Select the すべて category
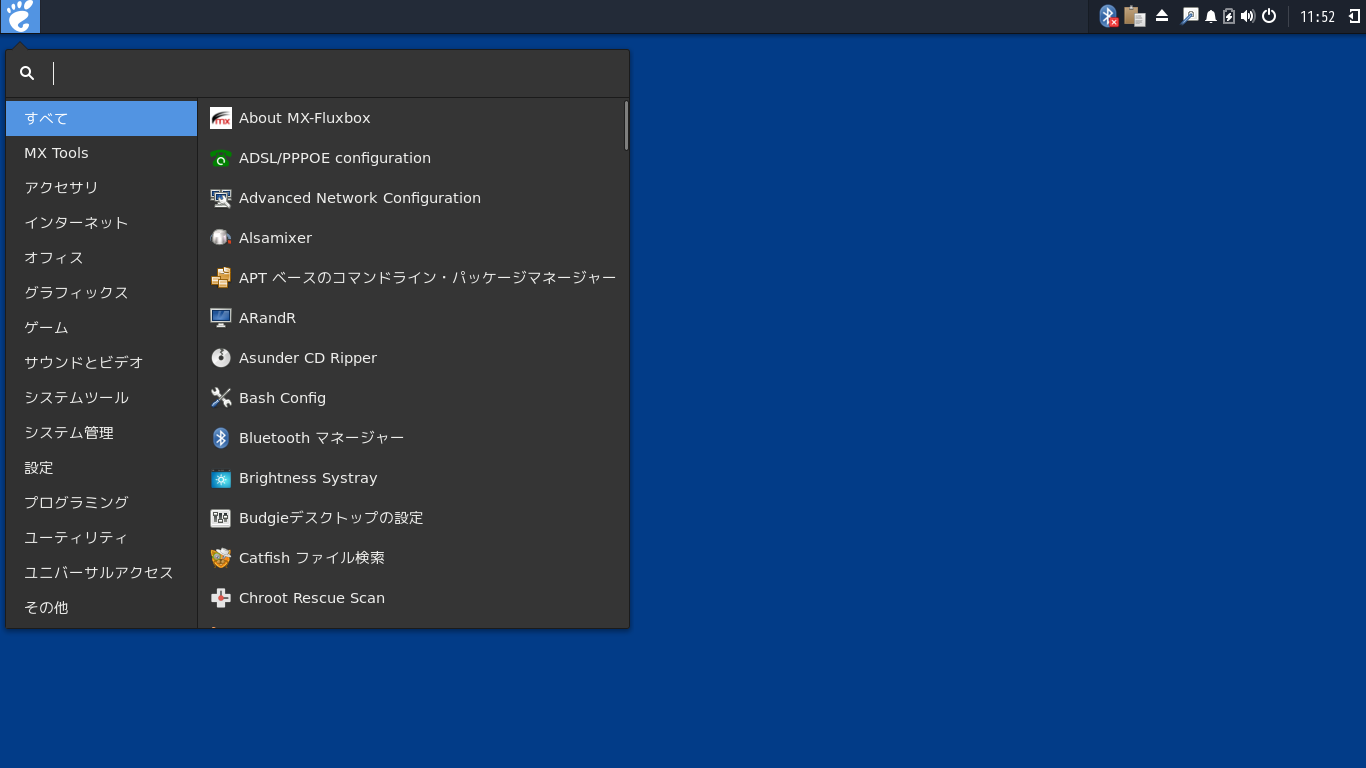This screenshot has height=768, width=1366. point(101,118)
